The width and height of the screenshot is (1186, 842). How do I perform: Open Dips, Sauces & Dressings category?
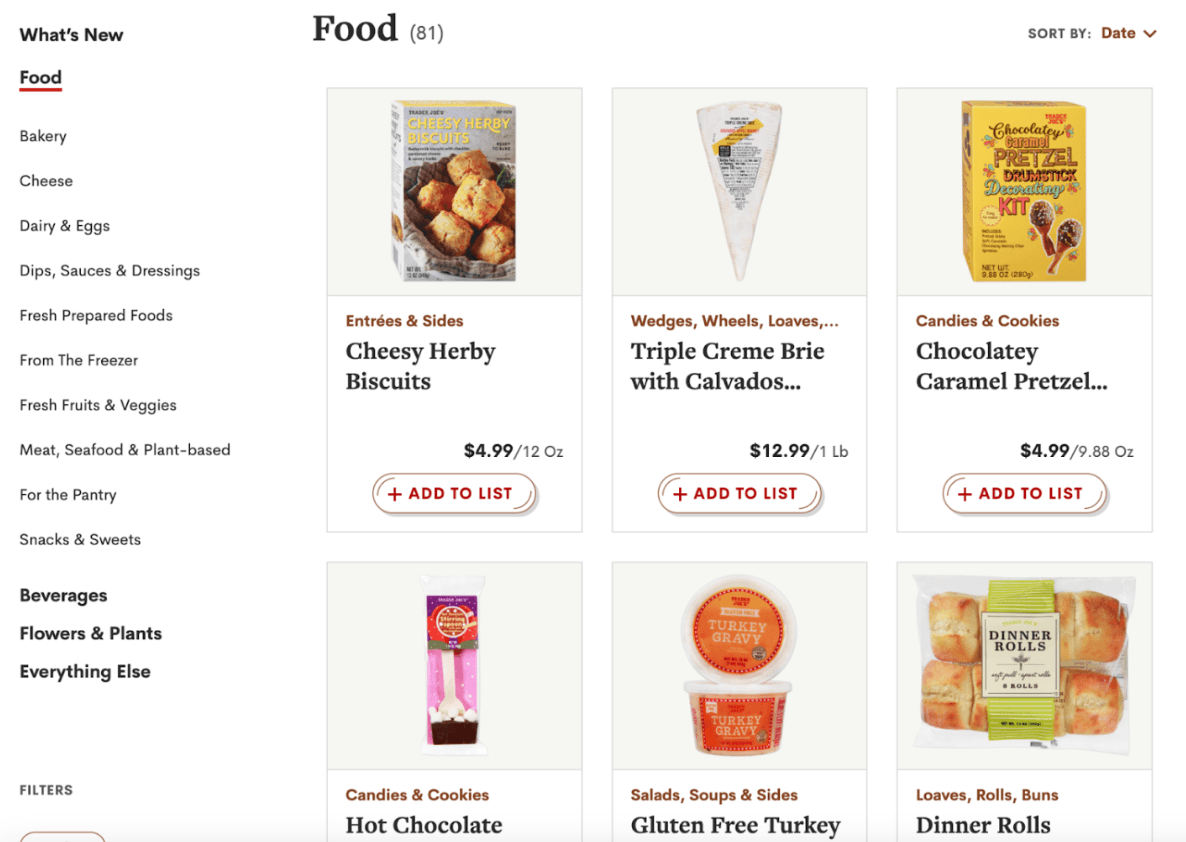point(109,271)
